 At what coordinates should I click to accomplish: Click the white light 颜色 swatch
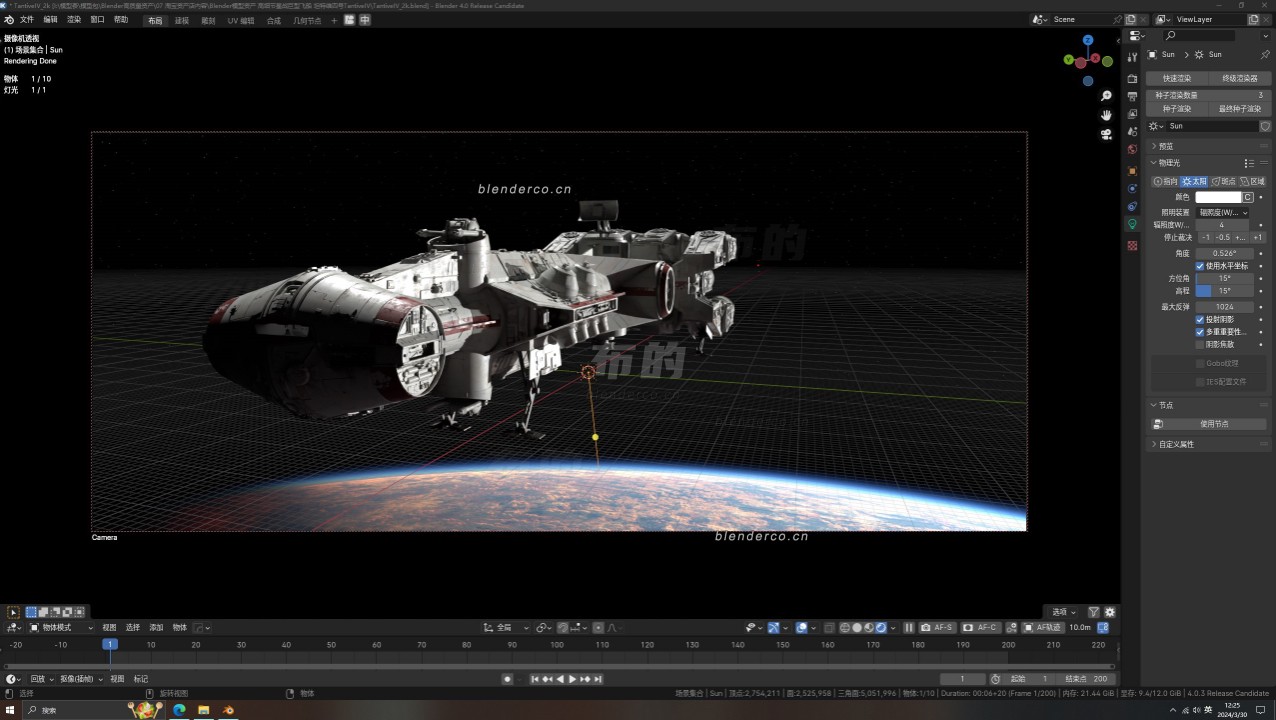tap(1218, 197)
